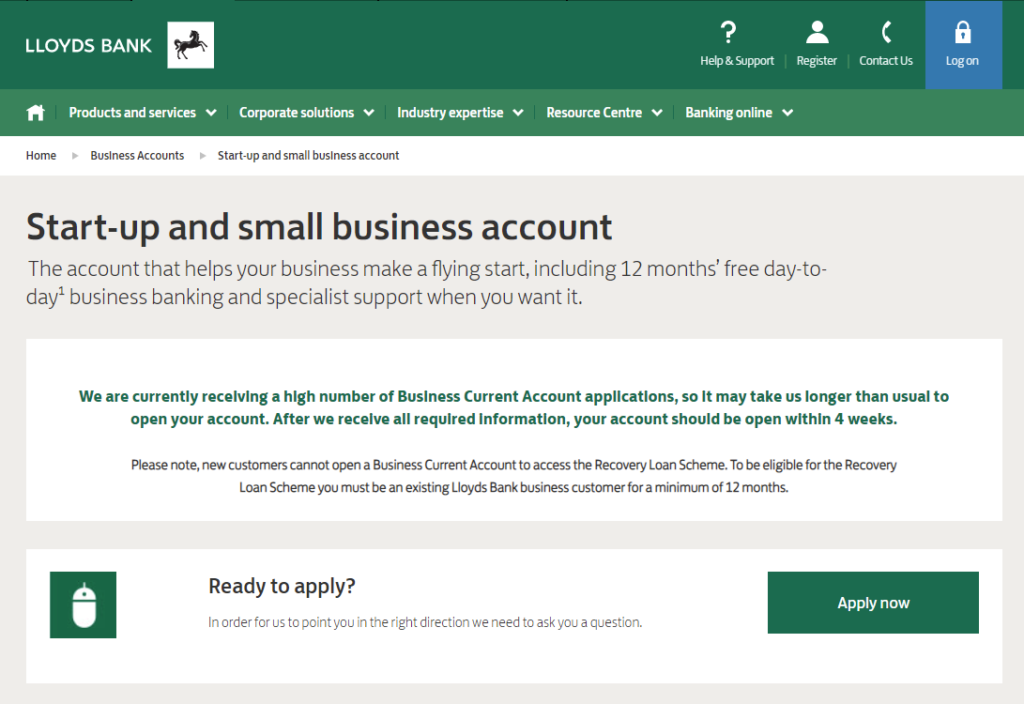
Task: Click the Log on padlock icon
Action: pos(963,32)
